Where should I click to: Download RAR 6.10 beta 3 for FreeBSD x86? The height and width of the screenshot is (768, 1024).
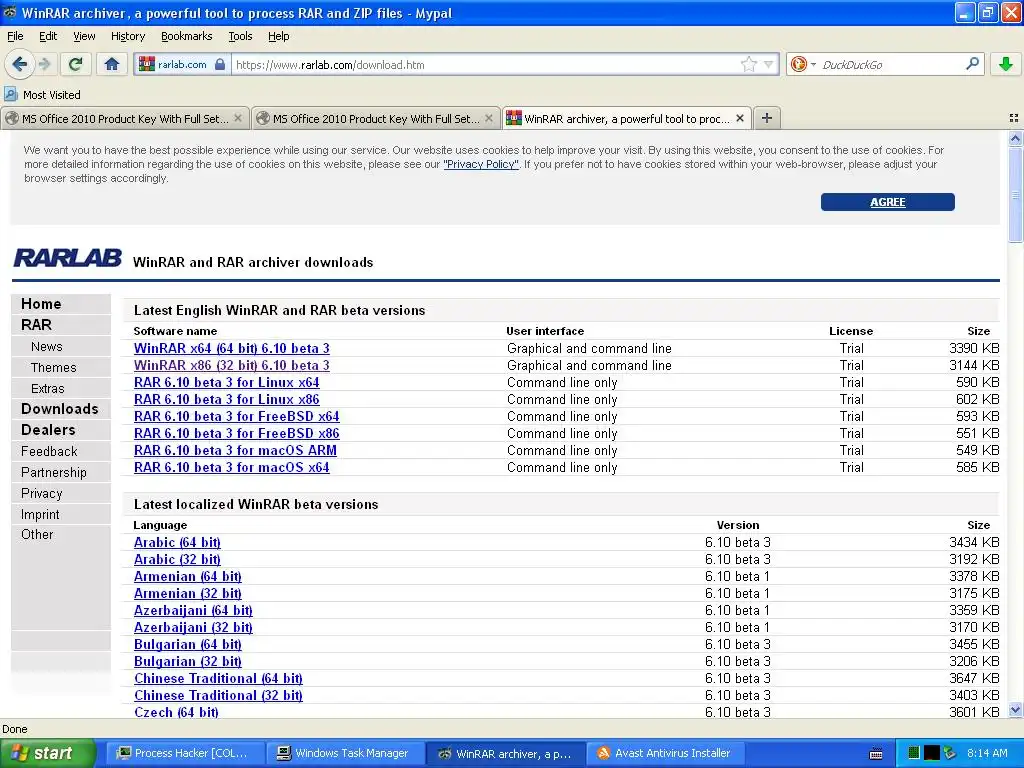tap(236, 433)
